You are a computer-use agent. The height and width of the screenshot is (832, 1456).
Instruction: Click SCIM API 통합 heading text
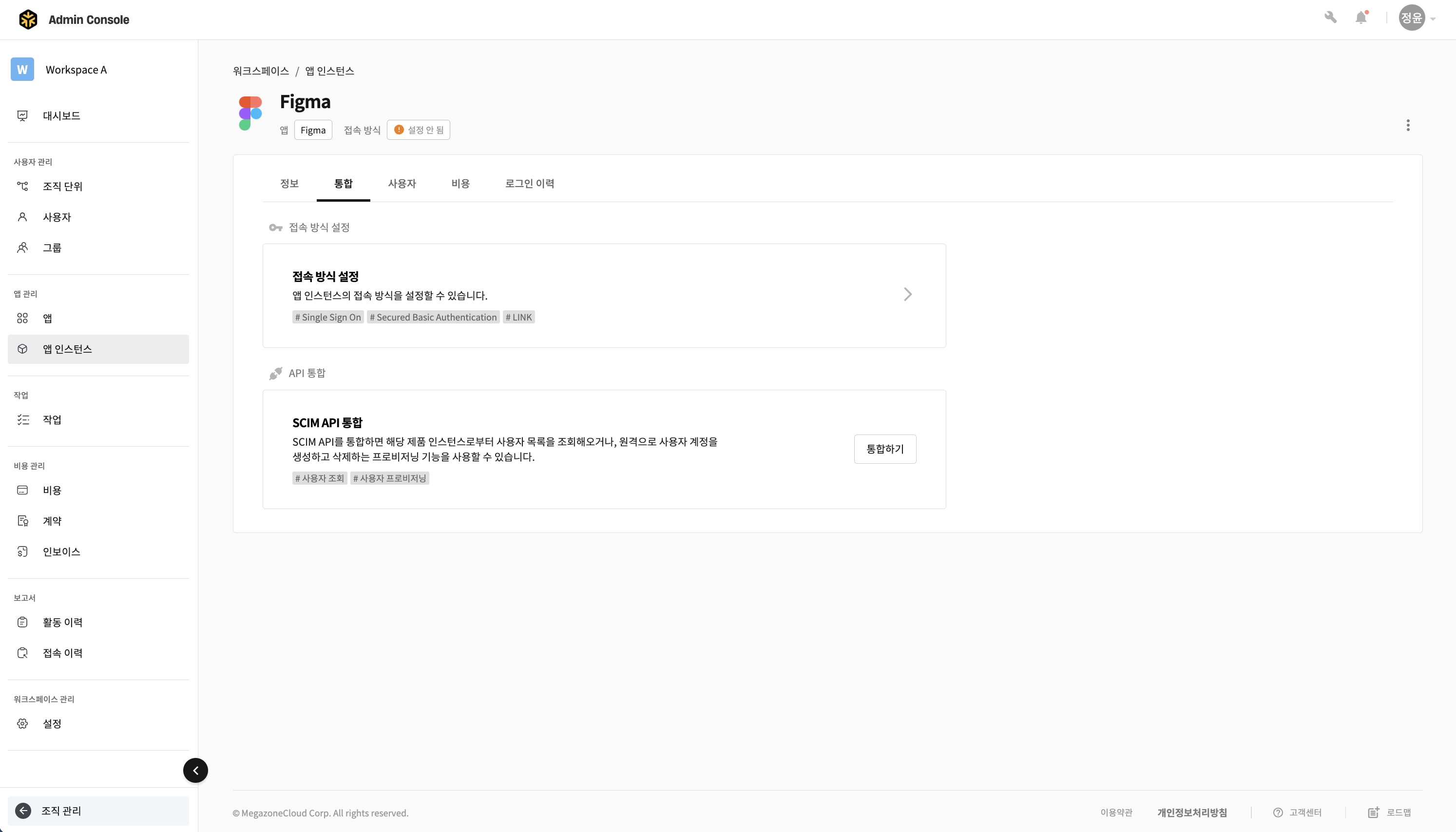tap(327, 423)
